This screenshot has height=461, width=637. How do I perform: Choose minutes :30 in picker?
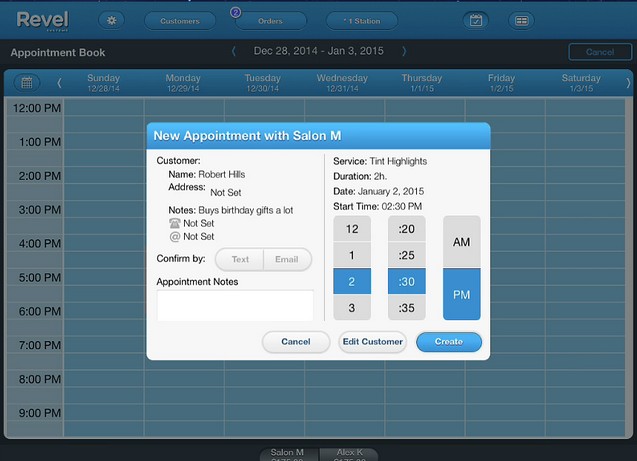click(x=407, y=281)
